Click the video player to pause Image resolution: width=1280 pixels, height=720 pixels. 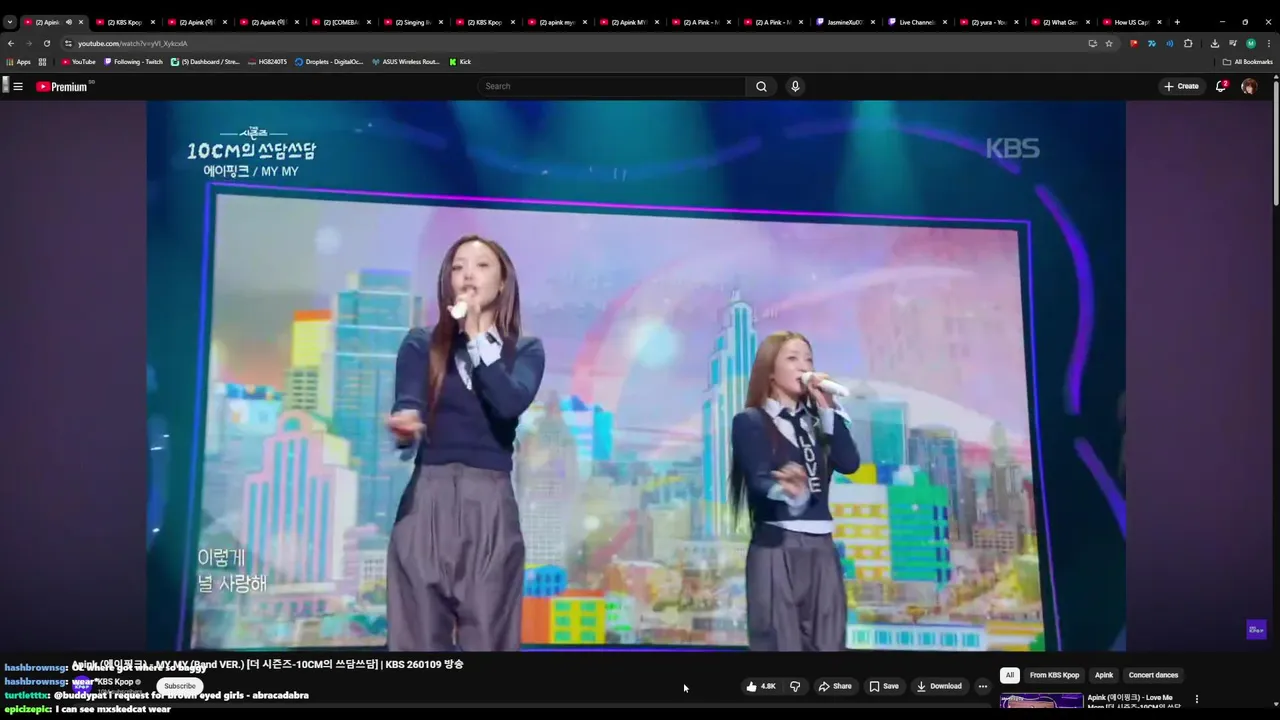636,375
